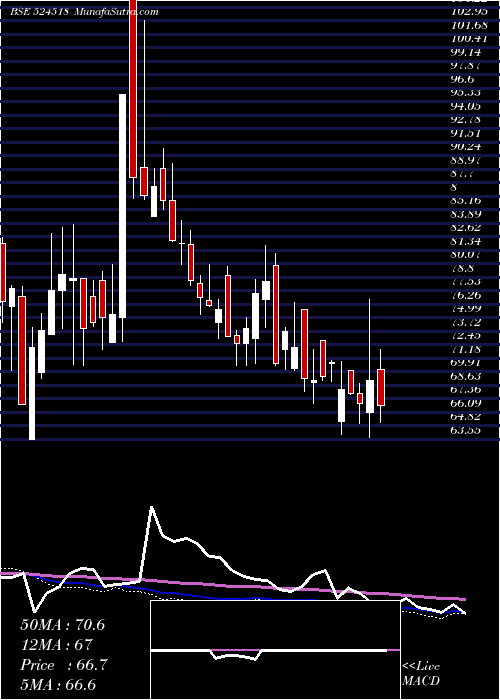Click the tallest white candlestick body
Screen dimensions: 500x700
pyautogui.click(x=122, y=206)
